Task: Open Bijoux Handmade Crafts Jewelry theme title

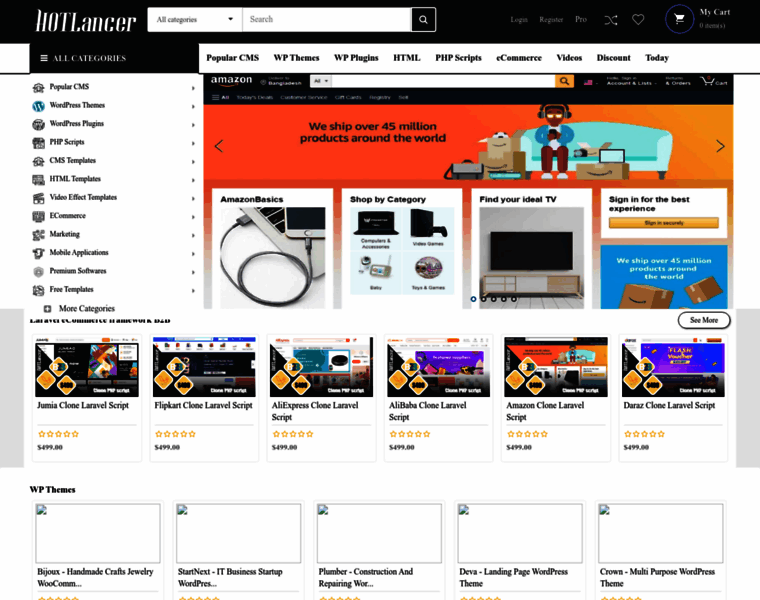Action: point(95,577)
